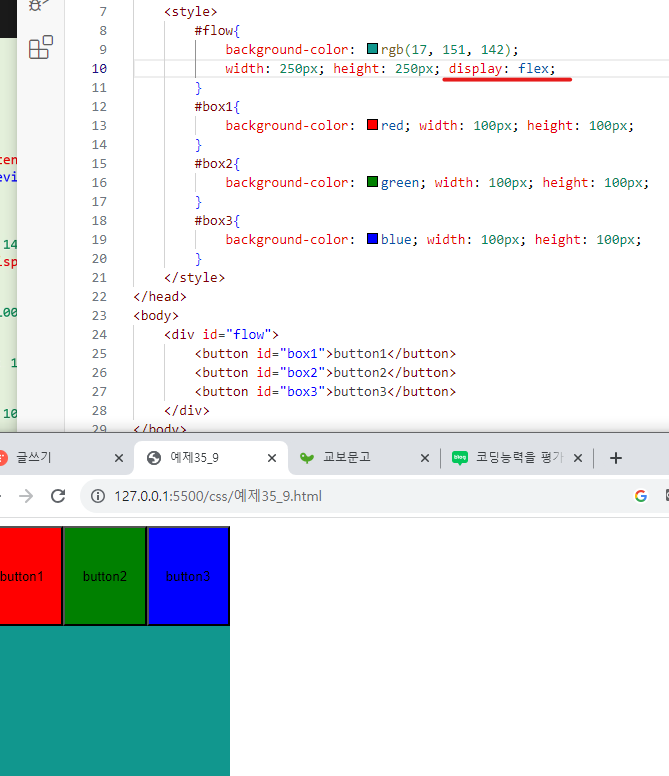The image size is (669, 776).
Task: Close the 글쓰기 tab
Action: click(119, 458)
